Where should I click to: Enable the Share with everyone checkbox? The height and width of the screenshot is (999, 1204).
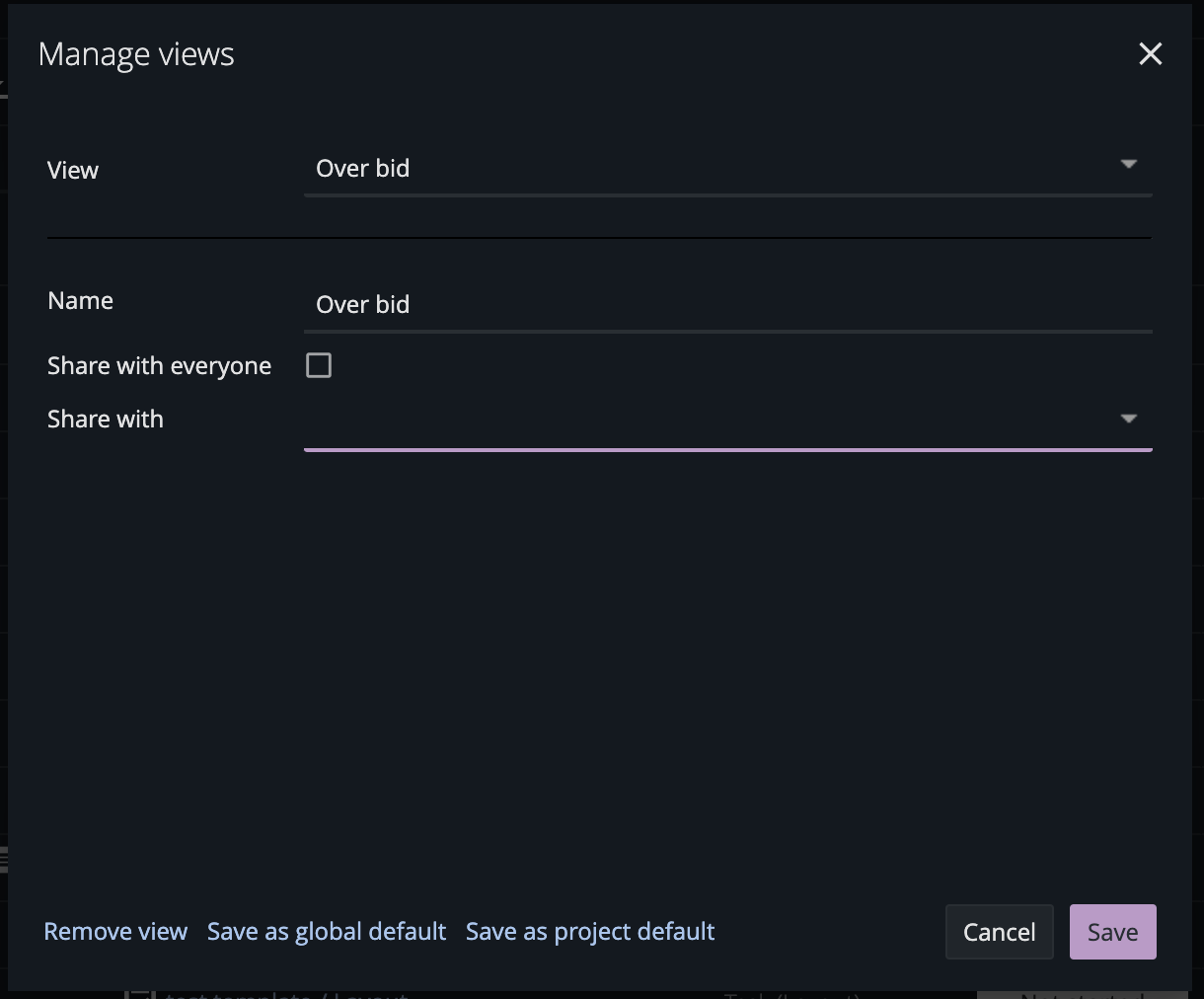pyautogui.click(x=318, y=364)
